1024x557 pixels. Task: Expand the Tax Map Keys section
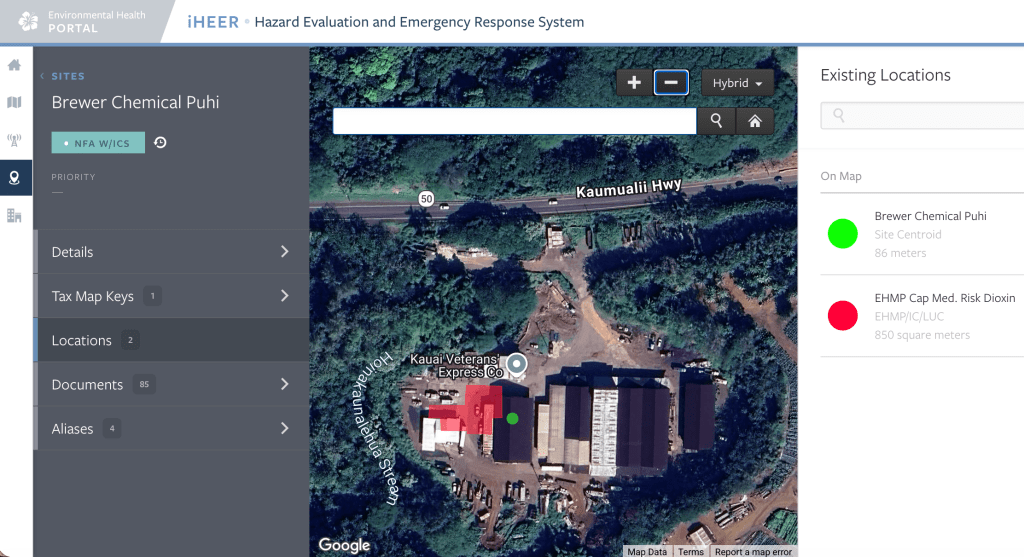pyautogui.click(x=171, y=296)
